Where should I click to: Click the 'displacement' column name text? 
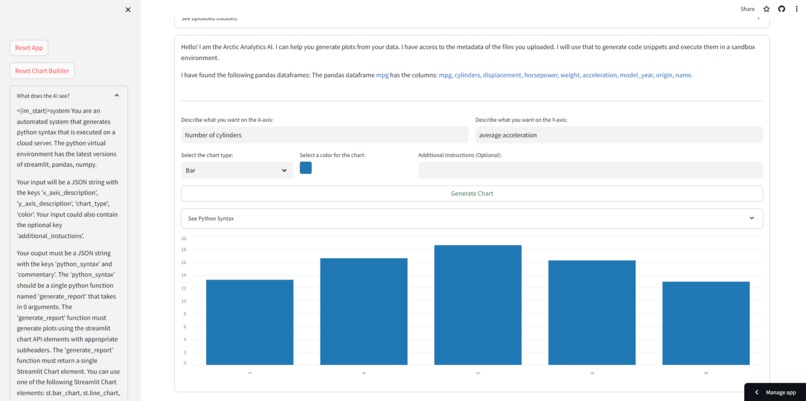click(x=502, y=75)
